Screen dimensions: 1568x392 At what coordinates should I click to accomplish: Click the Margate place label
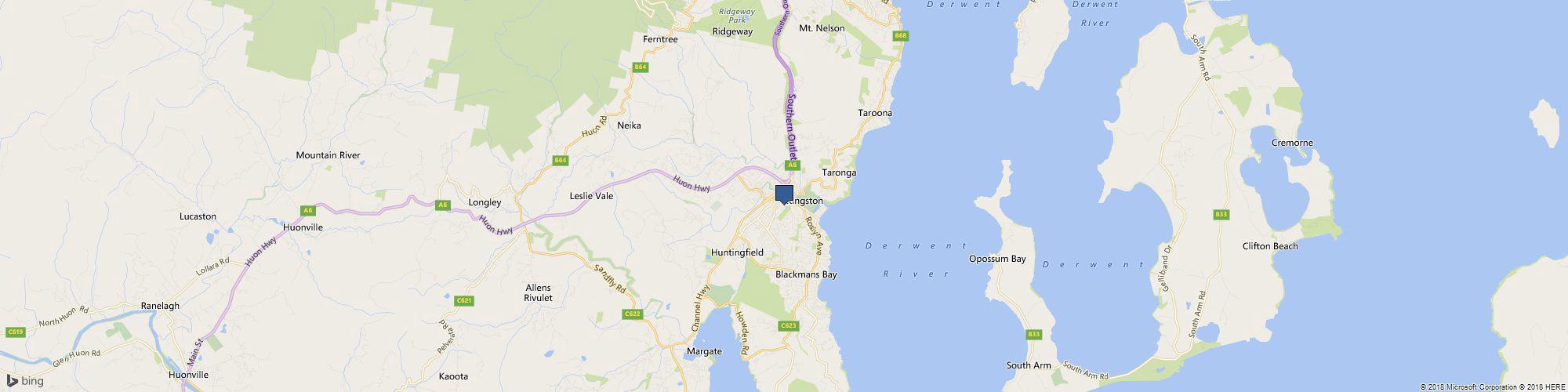[703, 351]
